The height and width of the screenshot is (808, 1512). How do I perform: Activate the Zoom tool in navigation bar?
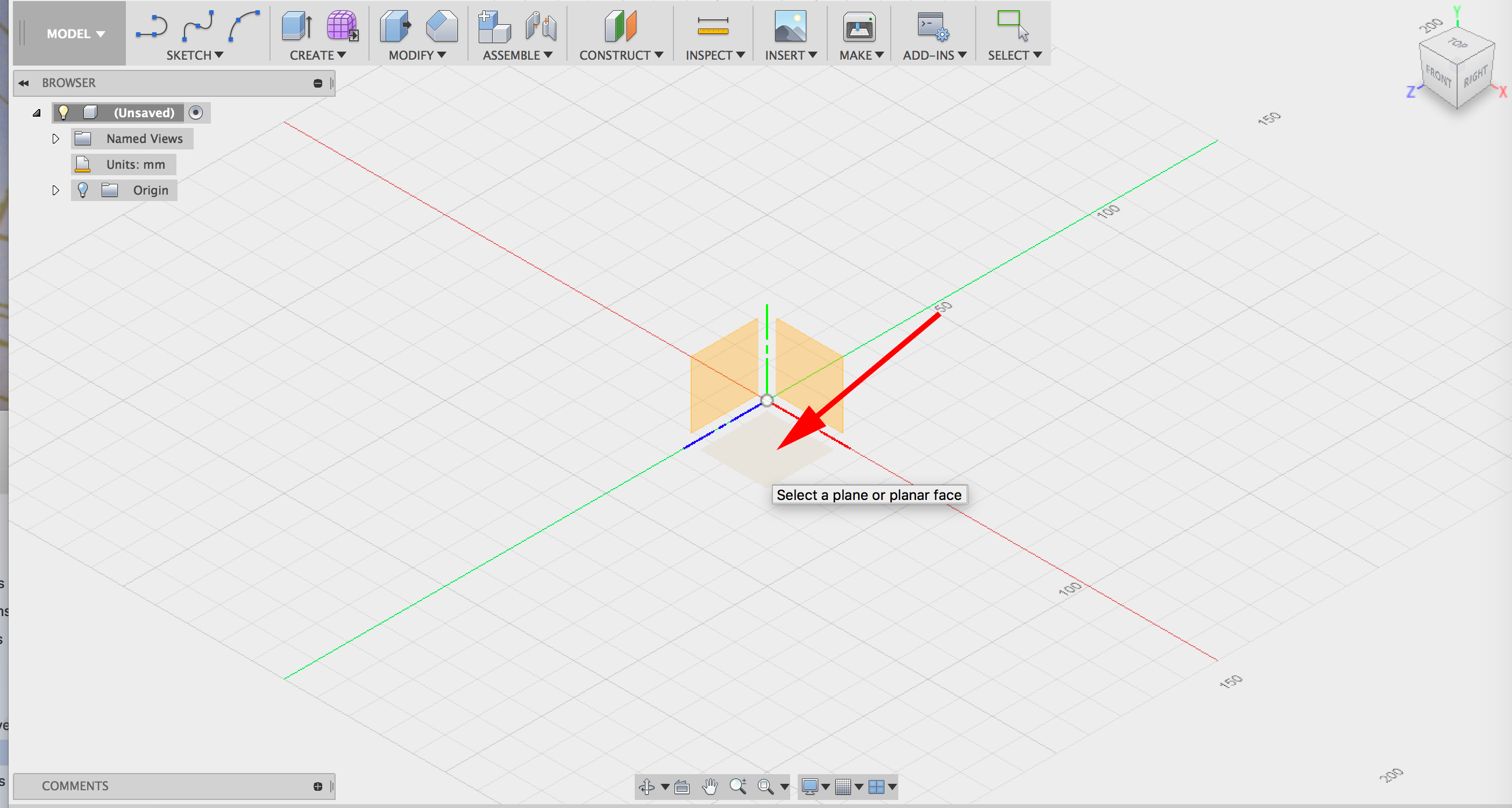pyautogui.click(x=738, y=786)
